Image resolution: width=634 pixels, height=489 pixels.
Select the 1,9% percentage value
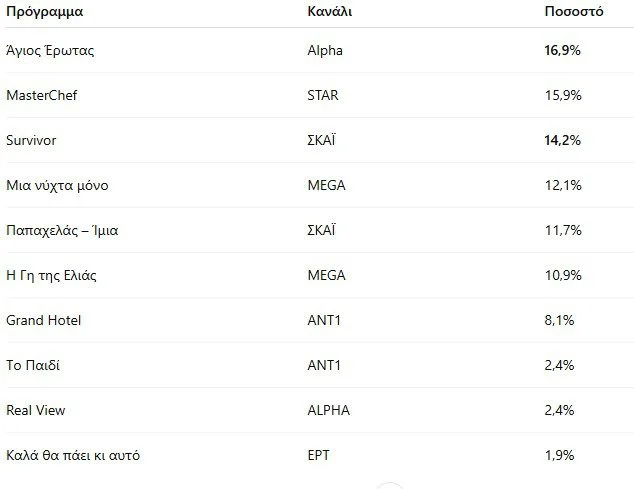point(557,455)
